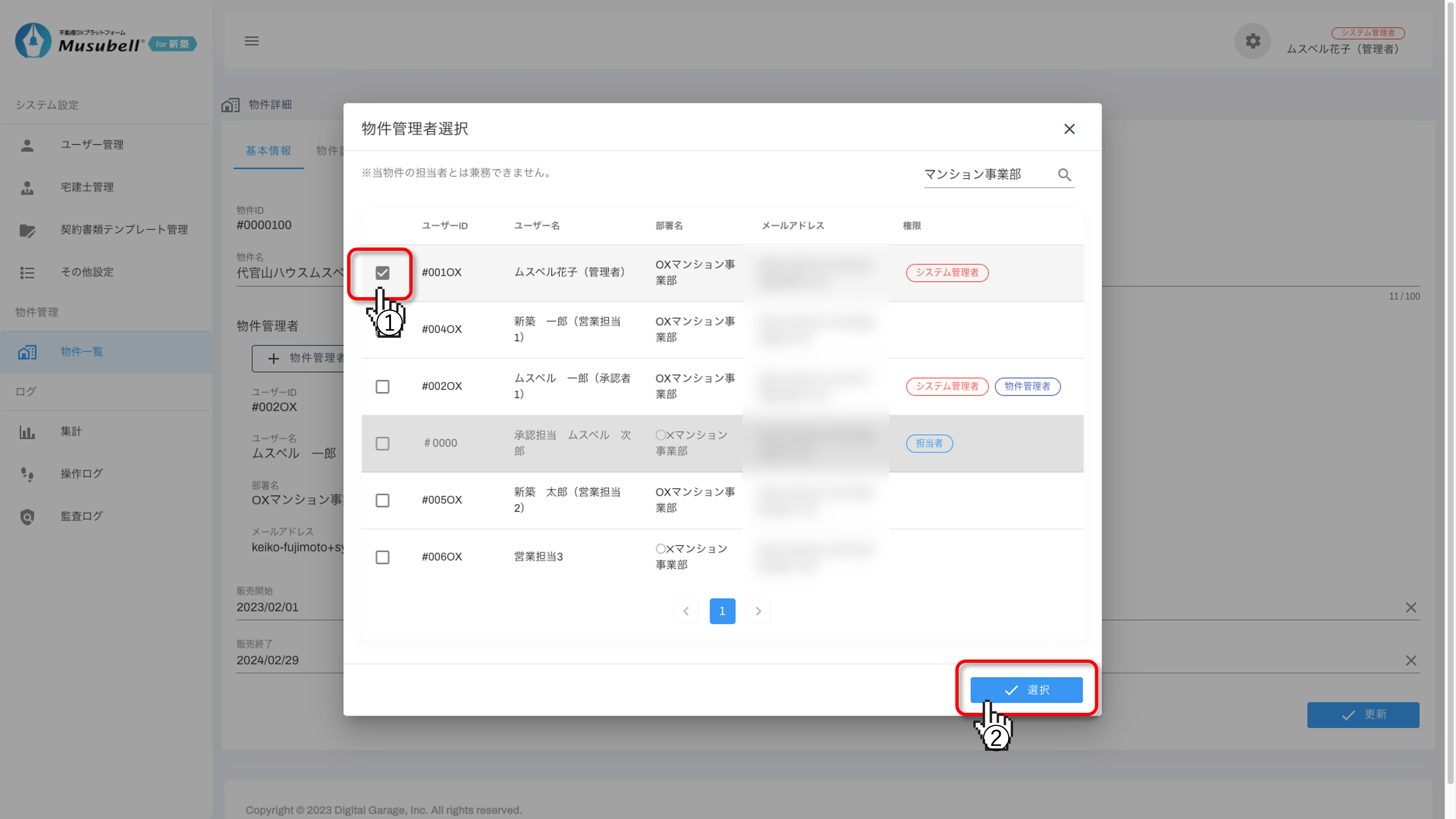Go to previous page with left chevron
The height and width of the screenshot is (819, 1456).
(x=686, y=611)
